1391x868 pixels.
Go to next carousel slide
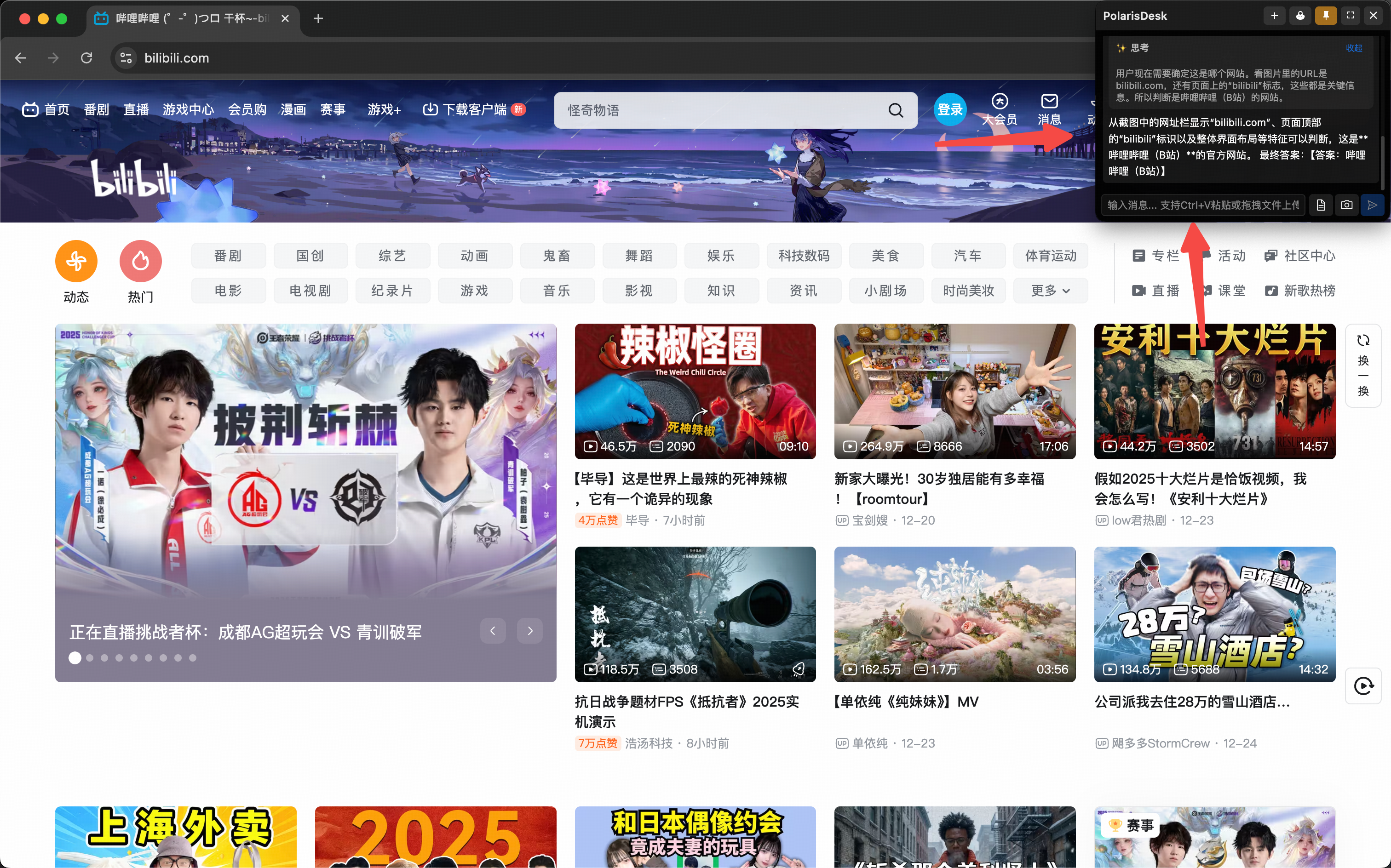tap(529, 631)
